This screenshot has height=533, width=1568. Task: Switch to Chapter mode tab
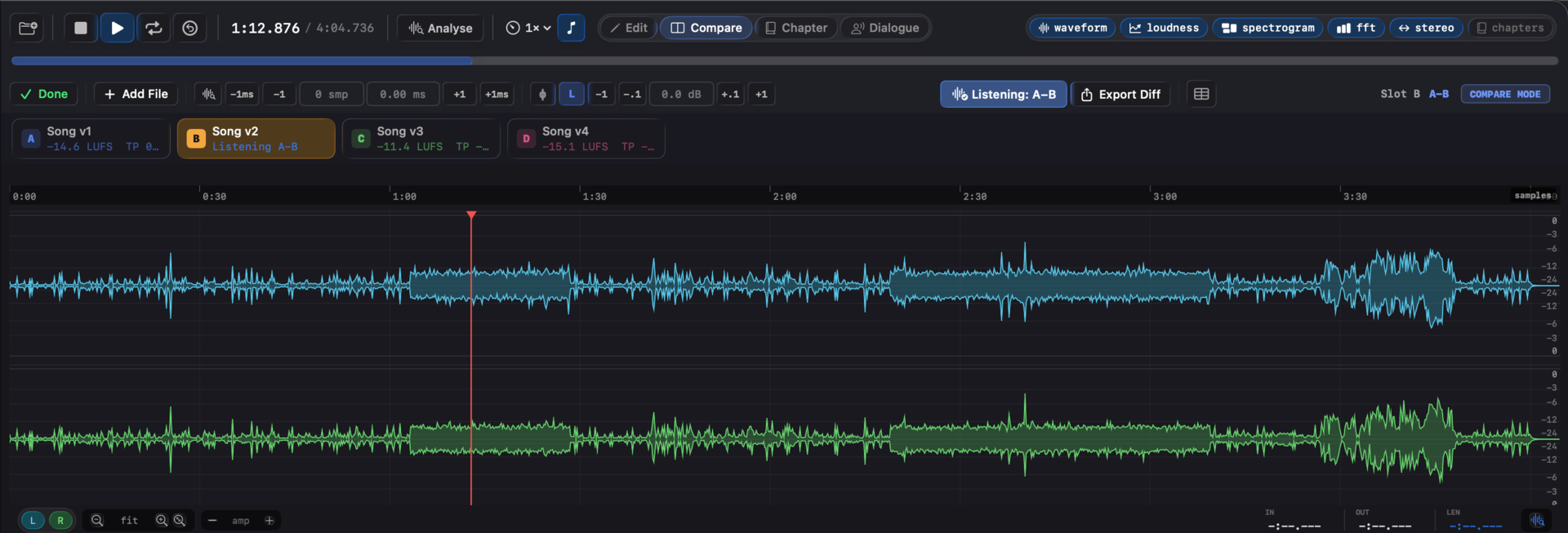click(796, 28)
